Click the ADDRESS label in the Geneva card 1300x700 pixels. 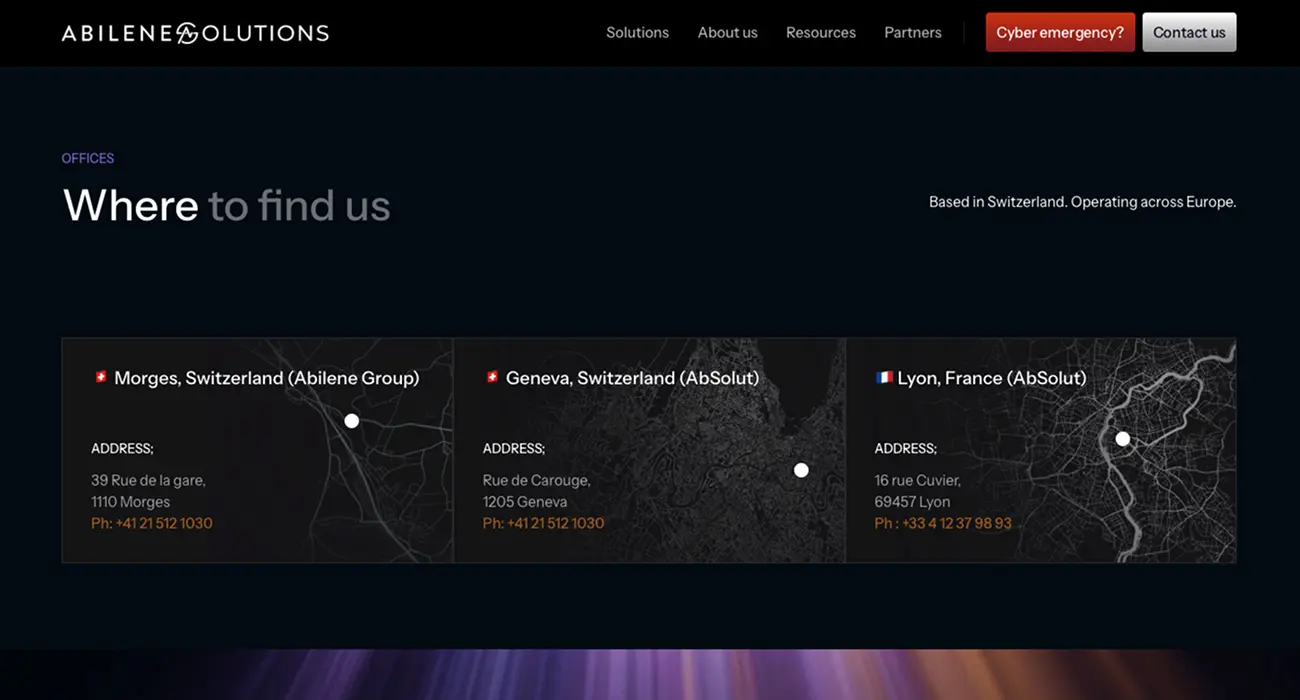click(x=514, y=449)
